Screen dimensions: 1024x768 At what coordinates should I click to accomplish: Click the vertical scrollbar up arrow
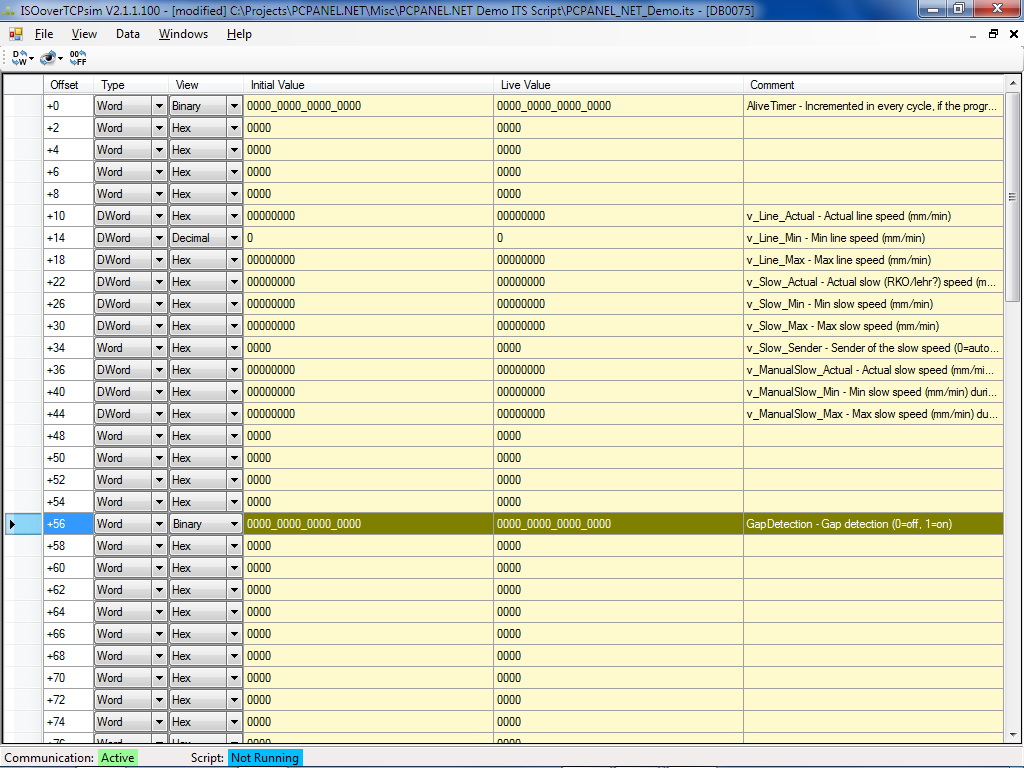coord(1013,83)
